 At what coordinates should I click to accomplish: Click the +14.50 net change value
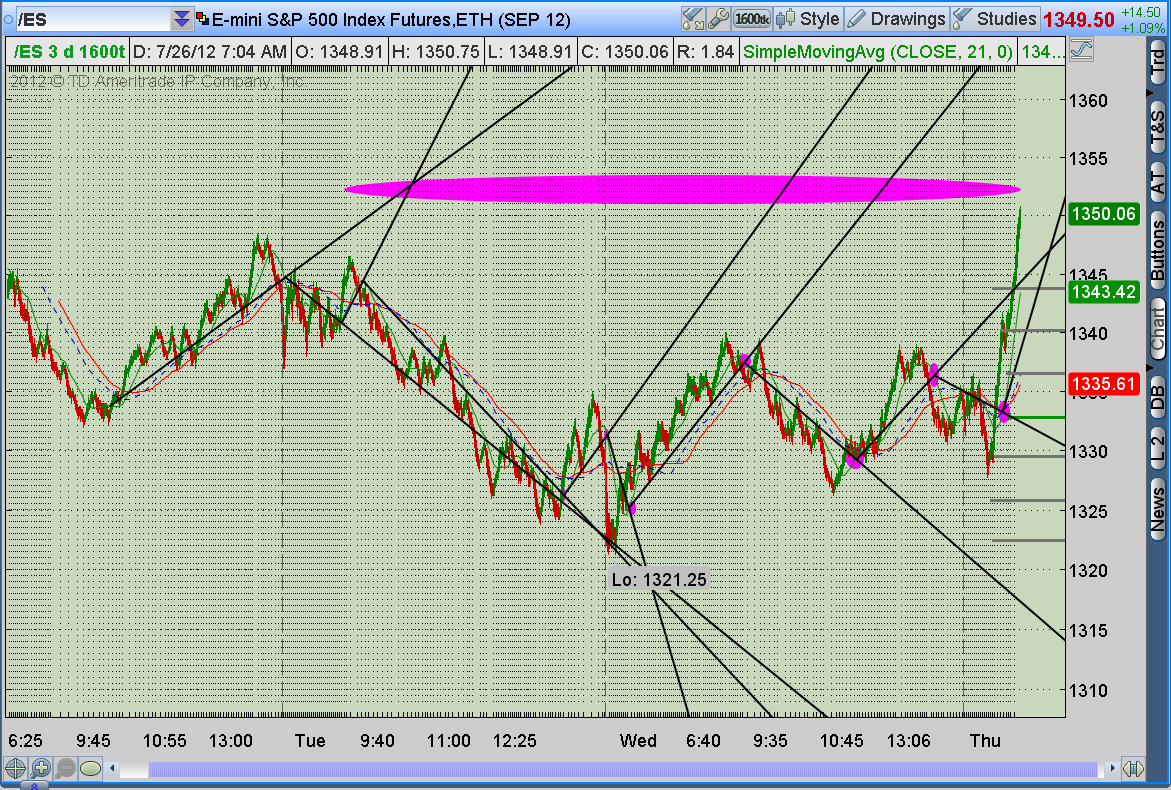click(1140, 12)
